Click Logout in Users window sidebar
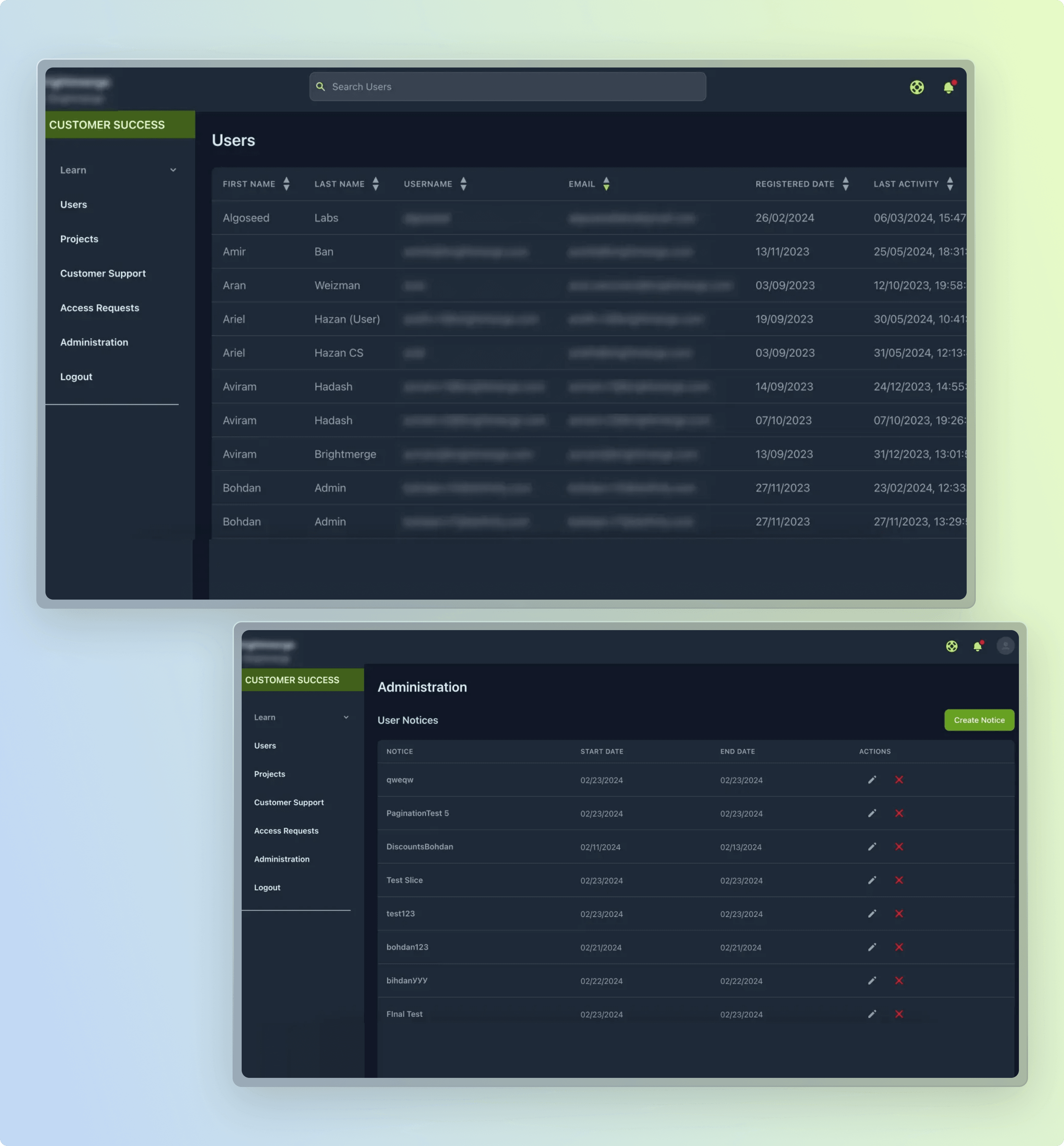 pyautogui.click(x=76, y=377)
